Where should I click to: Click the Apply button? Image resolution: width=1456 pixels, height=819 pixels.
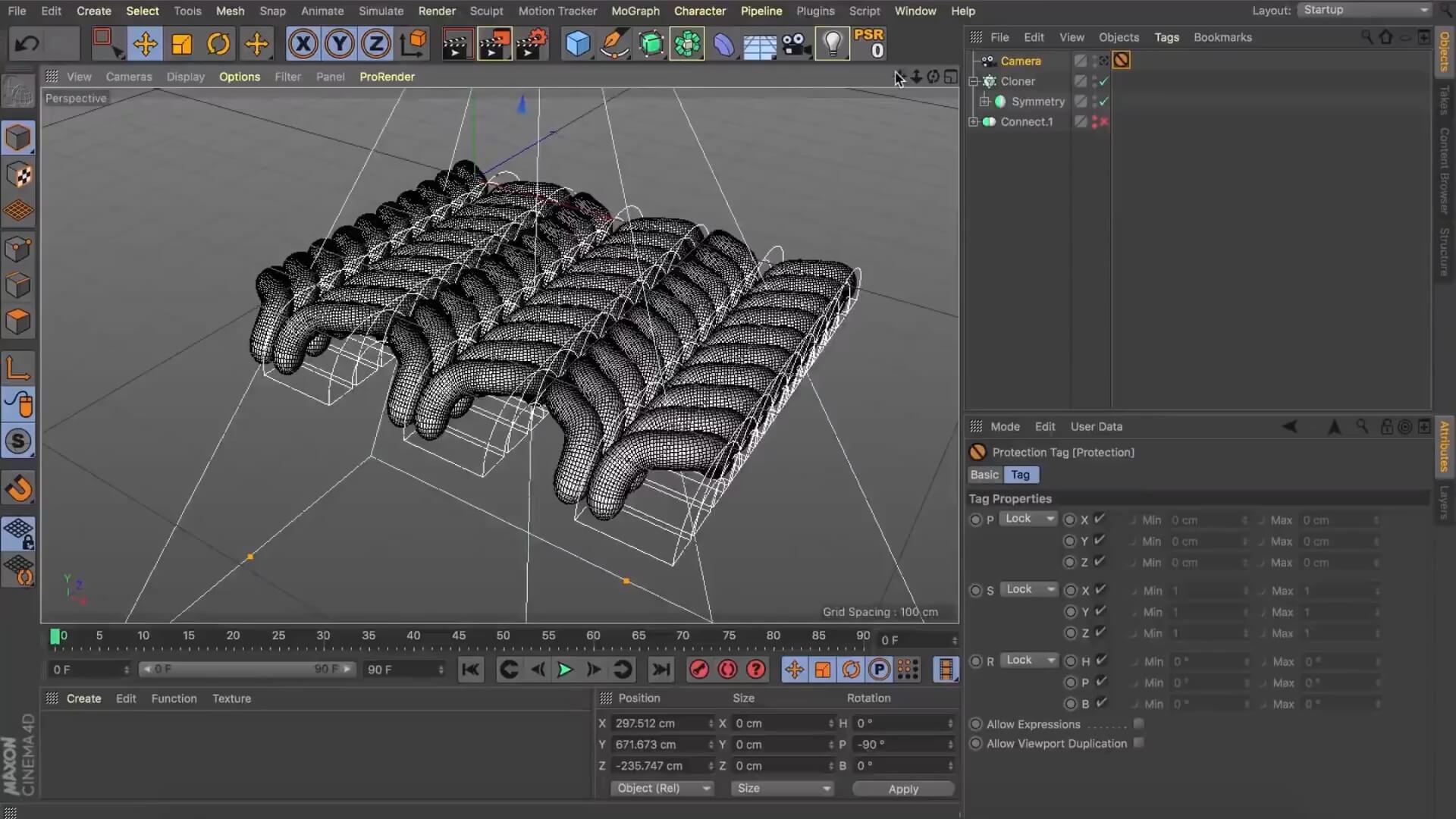902,789
